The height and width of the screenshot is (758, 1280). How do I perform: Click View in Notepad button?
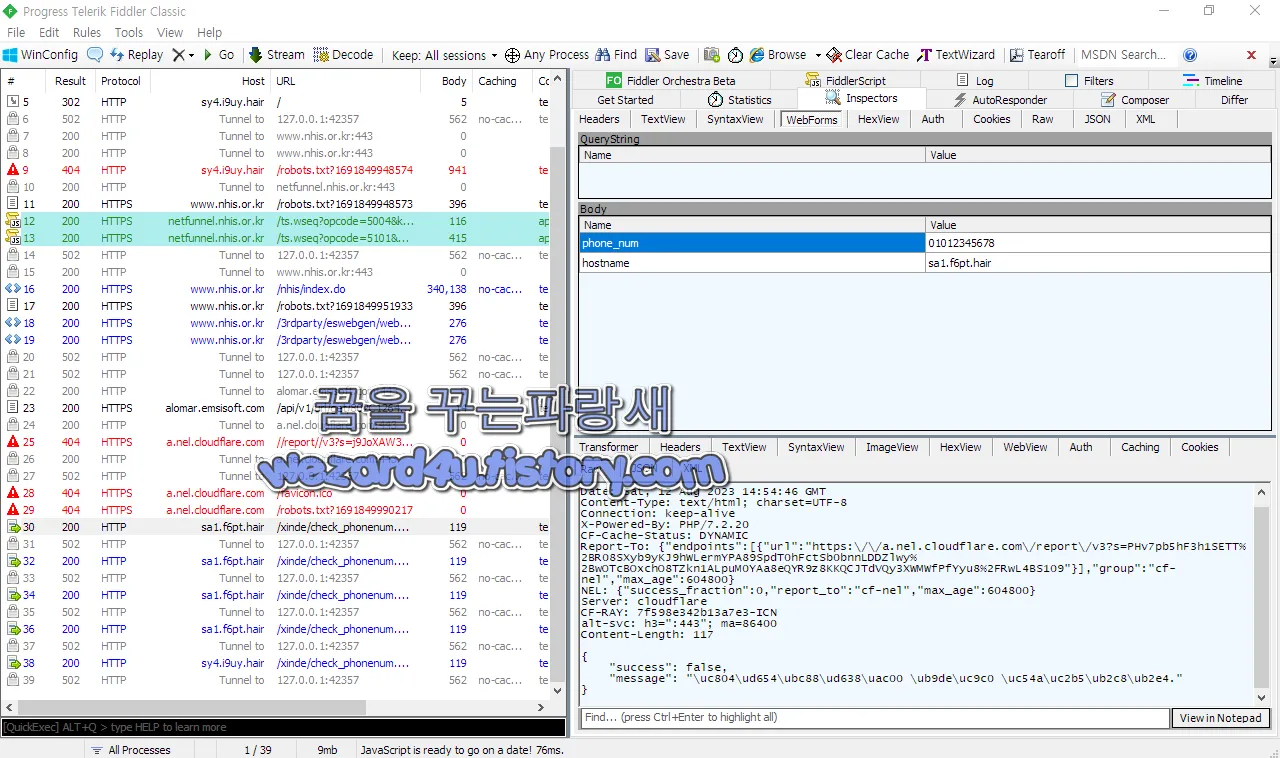click(1220, 717)
